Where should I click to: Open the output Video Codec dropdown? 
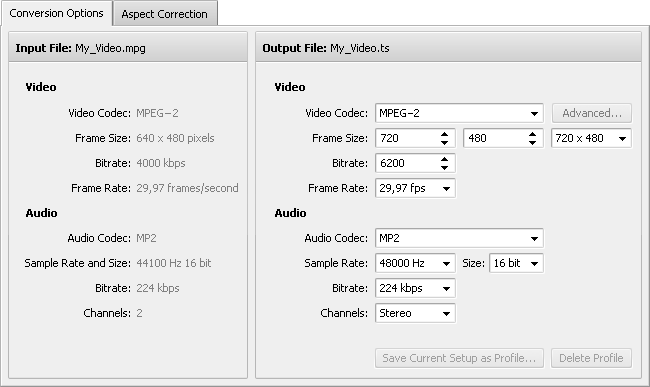459,113
